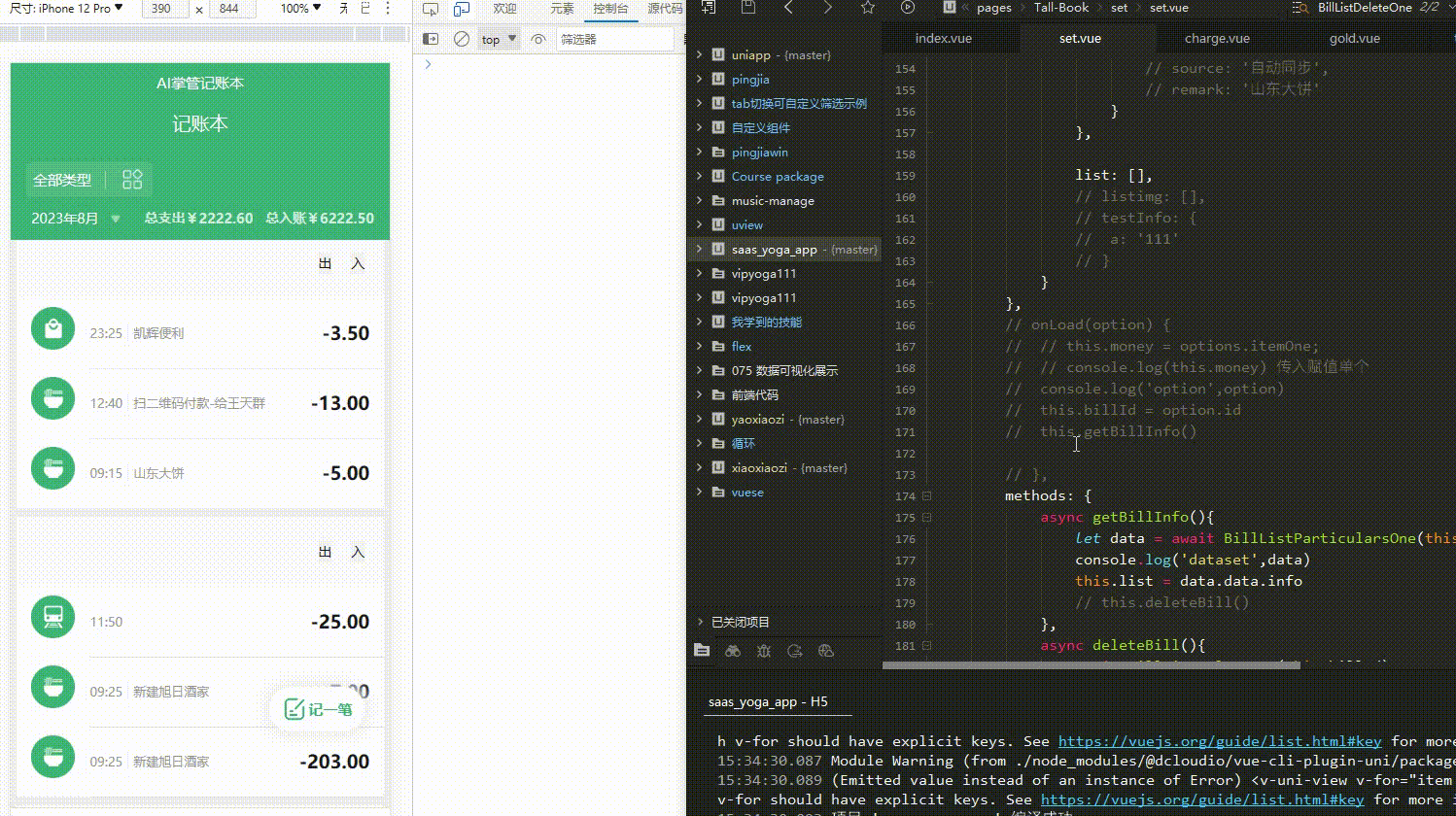Click the new file icon in HBuilderX toolbar

709,7
